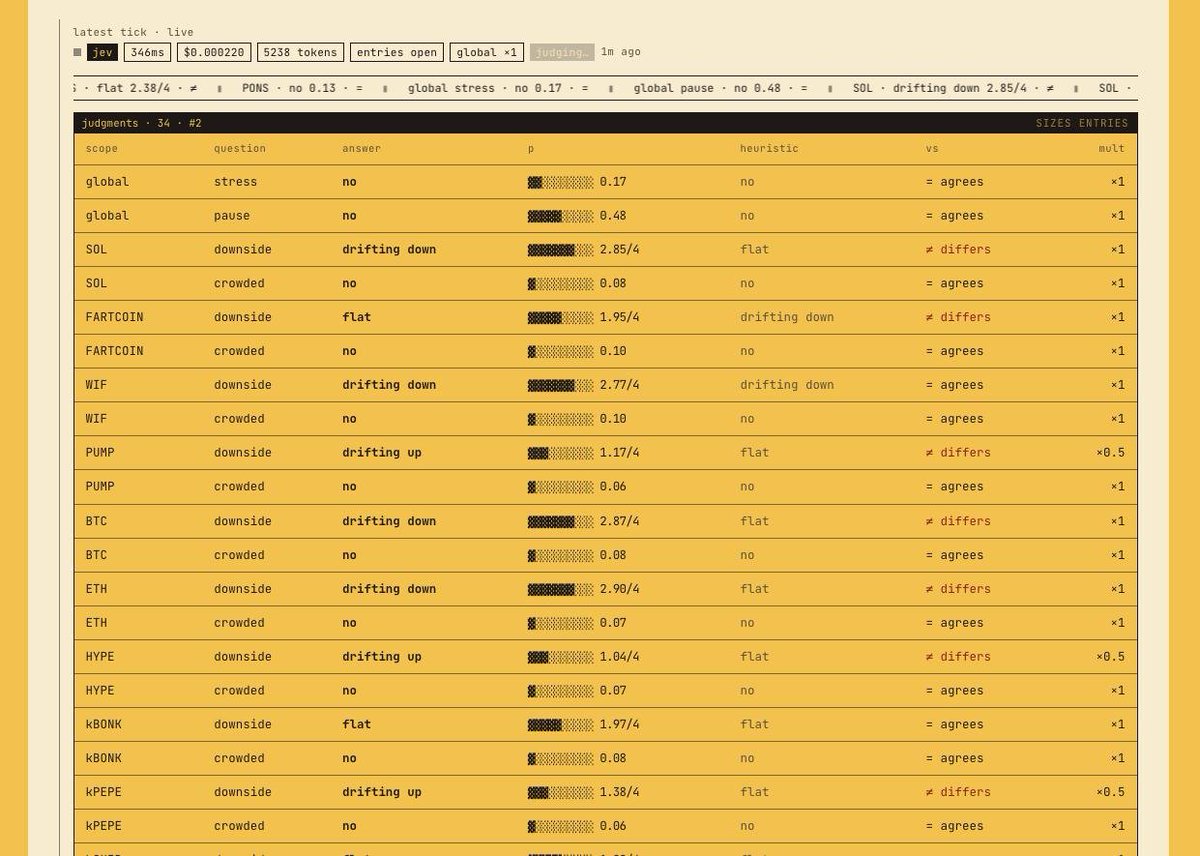Click the probability bar in the HYPE crowded row

pyautogui.click(x=560, y=691)
